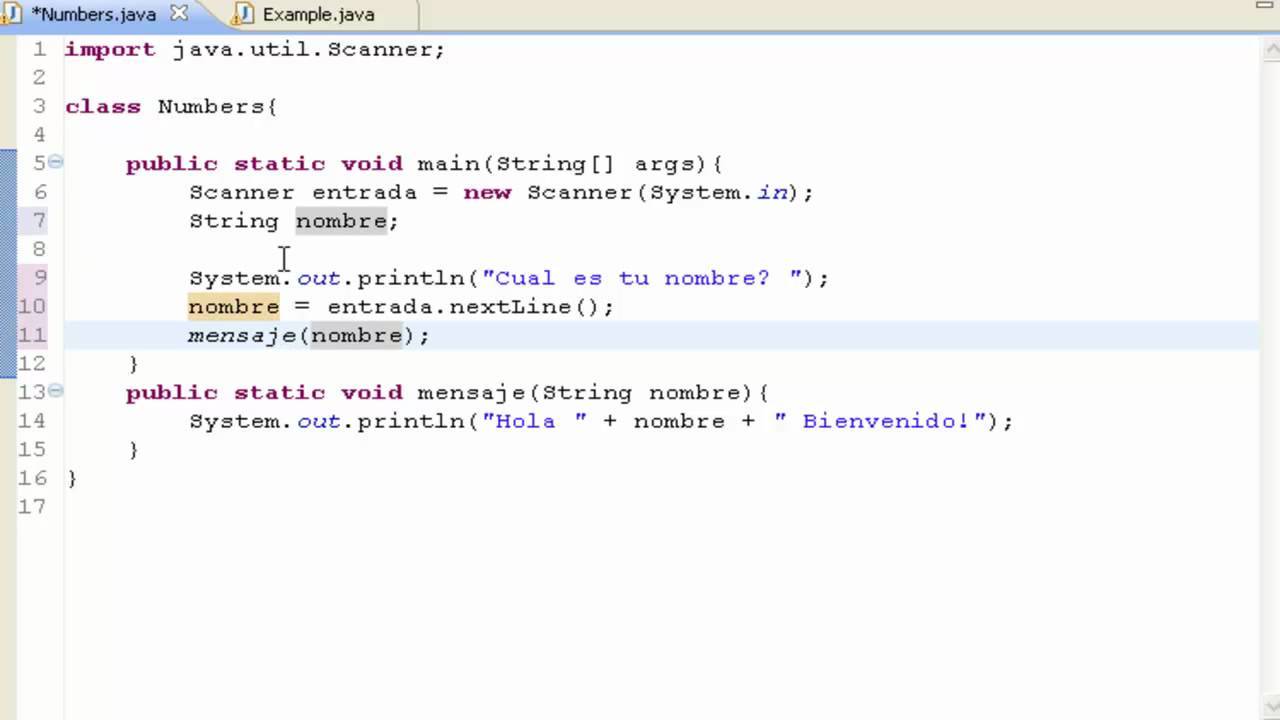Click the closing brace on line 16
Viewport: 1280px width, 720px height.
click(x=71, y=479)
